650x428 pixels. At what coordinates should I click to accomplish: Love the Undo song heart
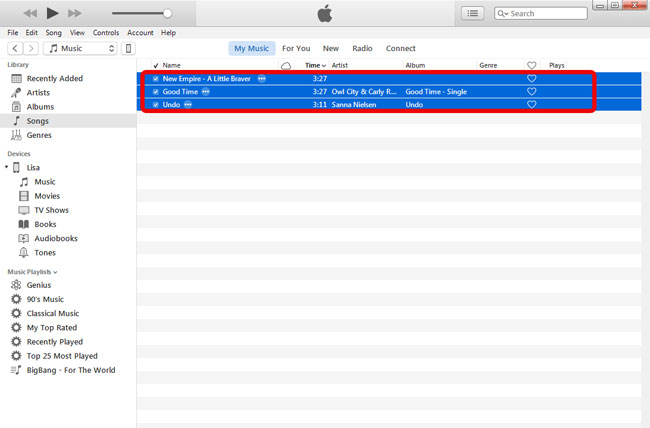click(531, 104)
